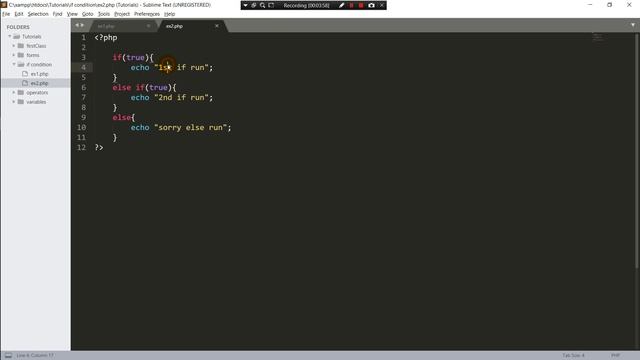640x360 pixels.
Task: Select the operators folder in sidebar
Action: 37,93
